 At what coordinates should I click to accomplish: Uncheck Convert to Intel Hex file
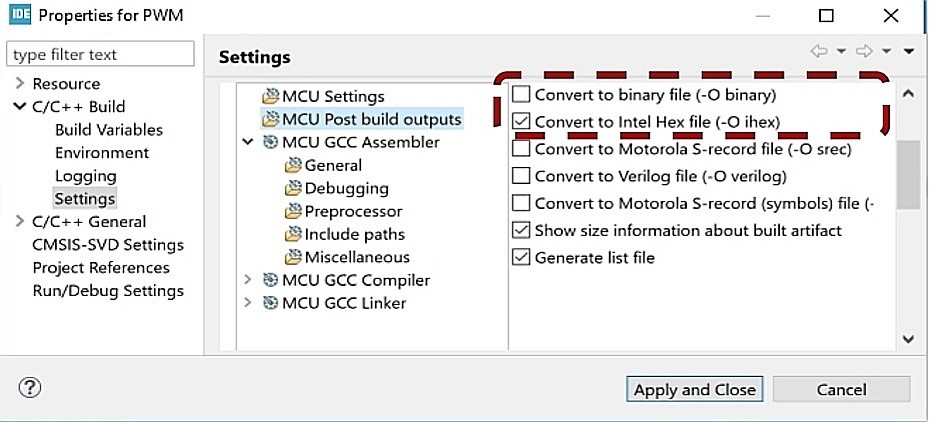[521, 122]
